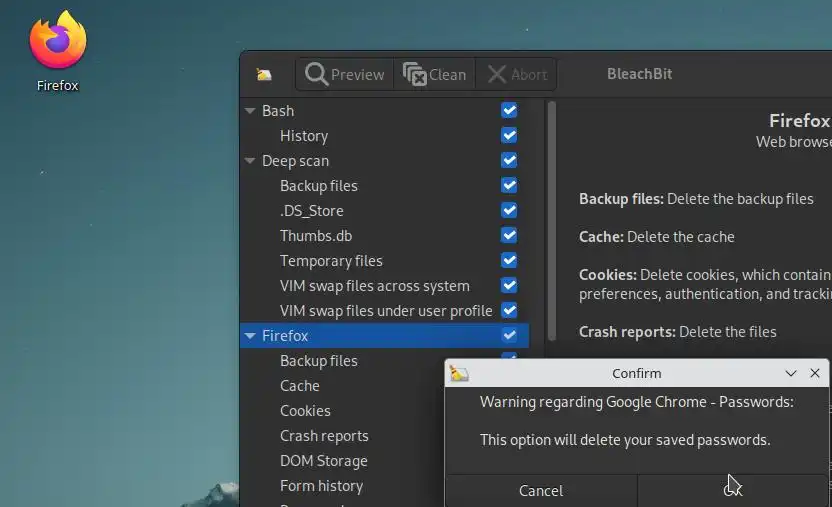832x507 pixels.
Task: Uncheck Deep scan Backup files checkbox
Action: click(x=509, y=185)
